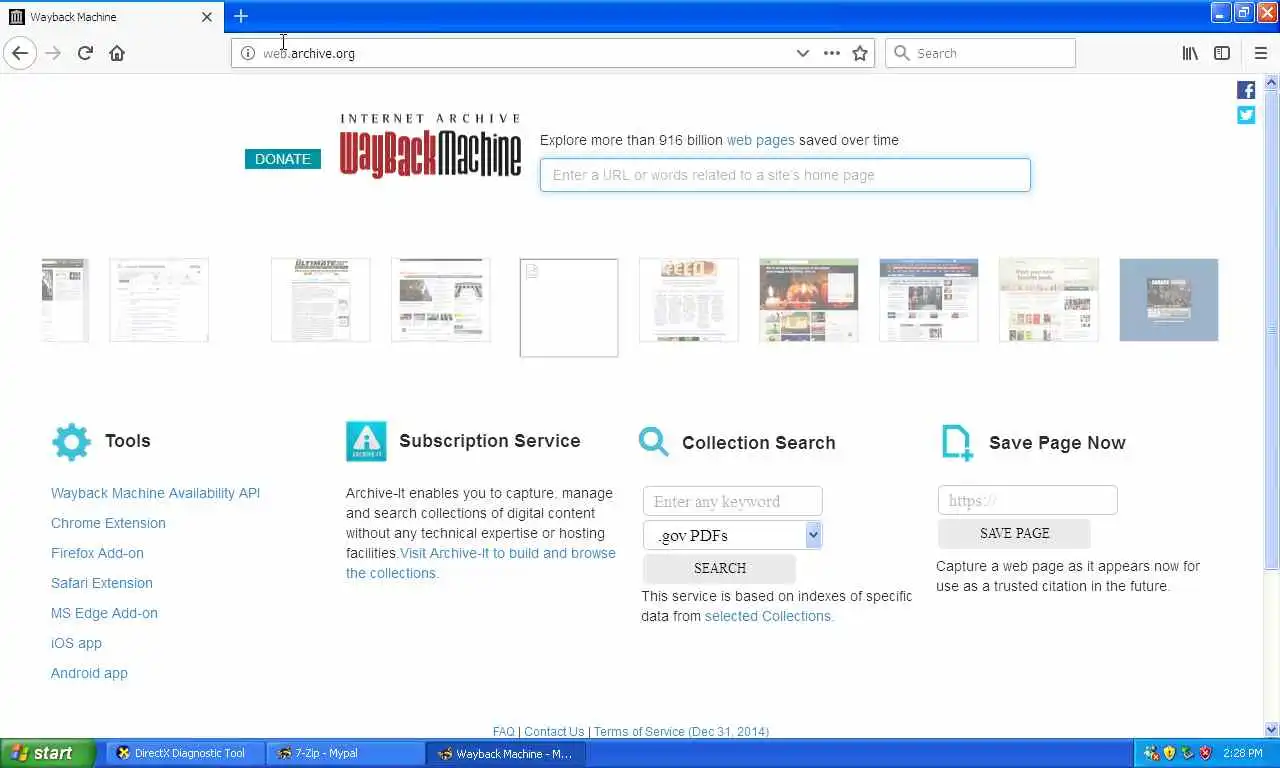Click the red shield system tray icon
1280x768 pixels.
pos(1205,753)
